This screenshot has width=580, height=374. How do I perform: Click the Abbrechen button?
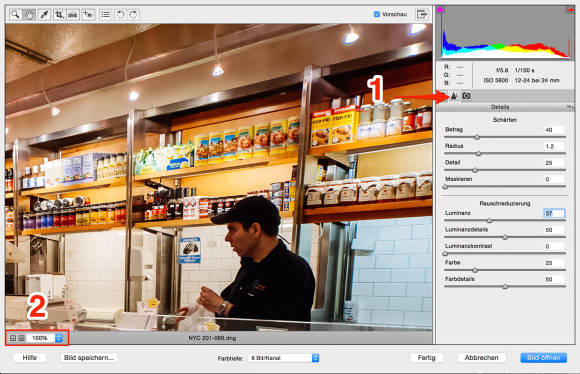(x=481, y=357)
